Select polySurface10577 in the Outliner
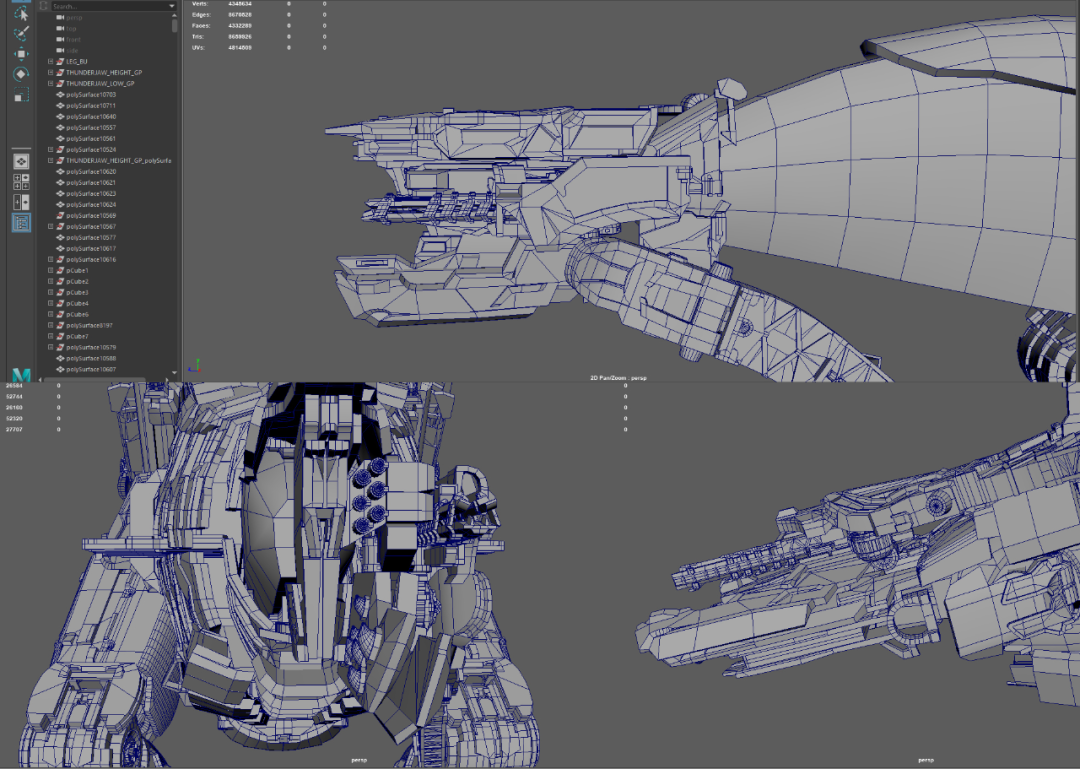The width and height of the screenshot is (1080, 769). pyautogui.click(x=91, y=238)
